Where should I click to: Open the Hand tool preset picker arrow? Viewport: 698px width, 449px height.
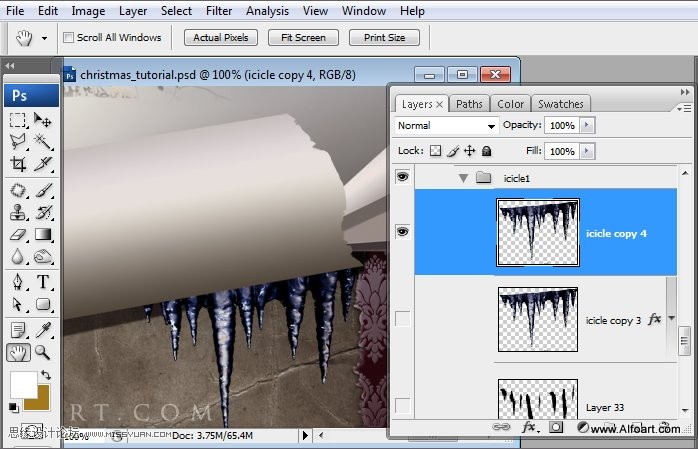tap(44, 38)
